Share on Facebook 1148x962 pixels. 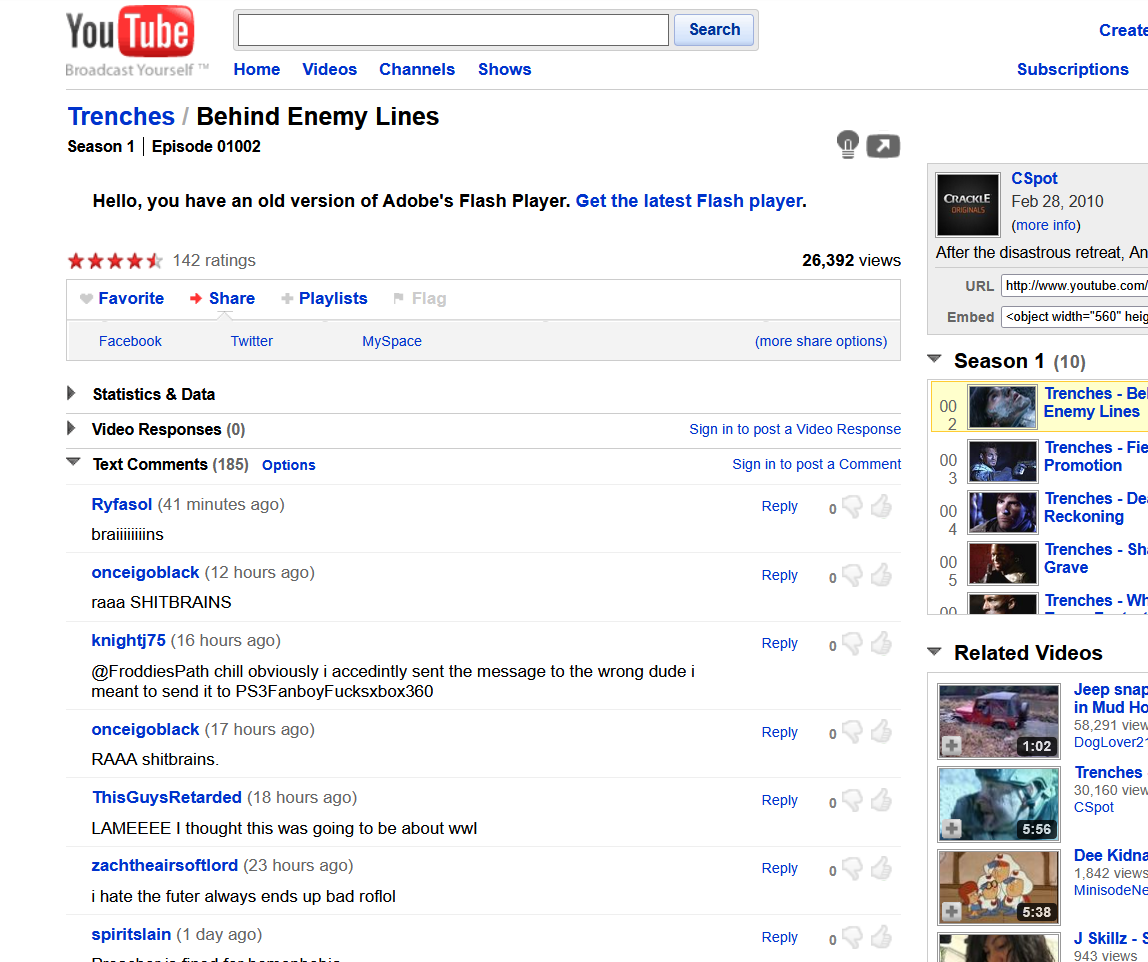tap(130, 341)
